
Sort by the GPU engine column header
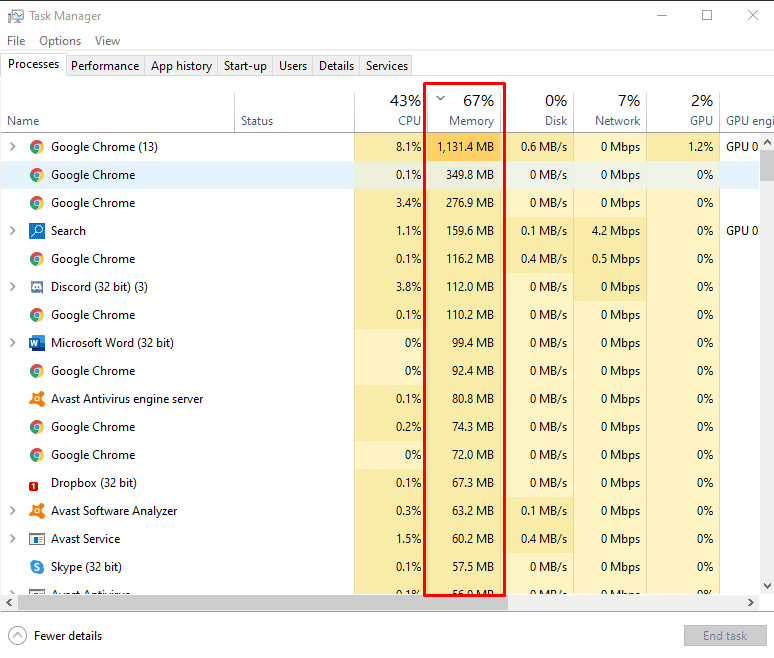click(x=747, y=112)
